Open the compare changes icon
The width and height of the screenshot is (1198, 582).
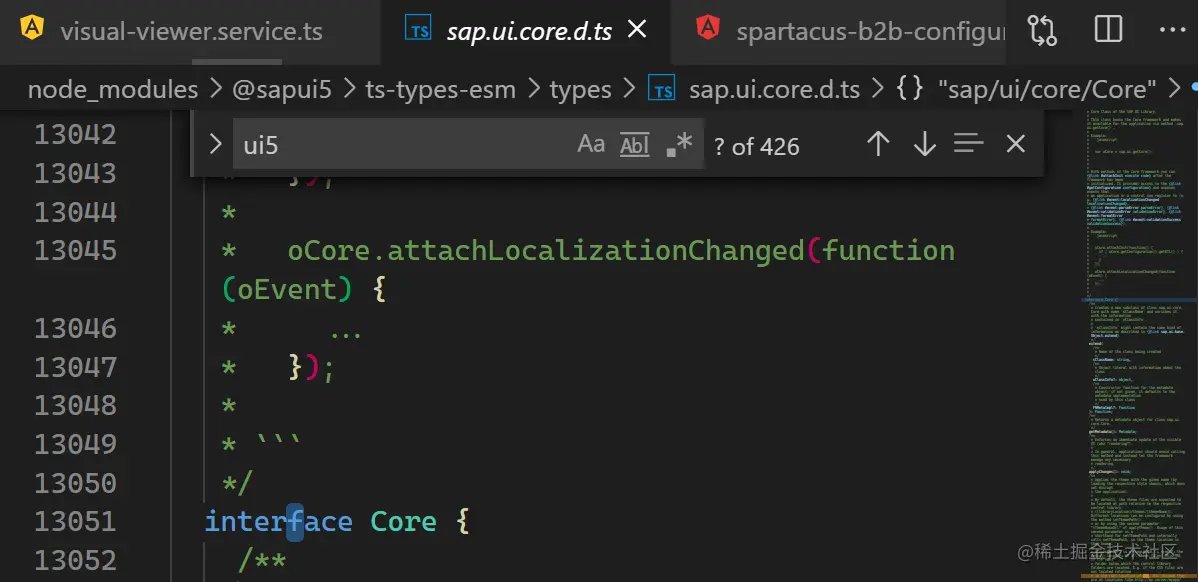1042,30
